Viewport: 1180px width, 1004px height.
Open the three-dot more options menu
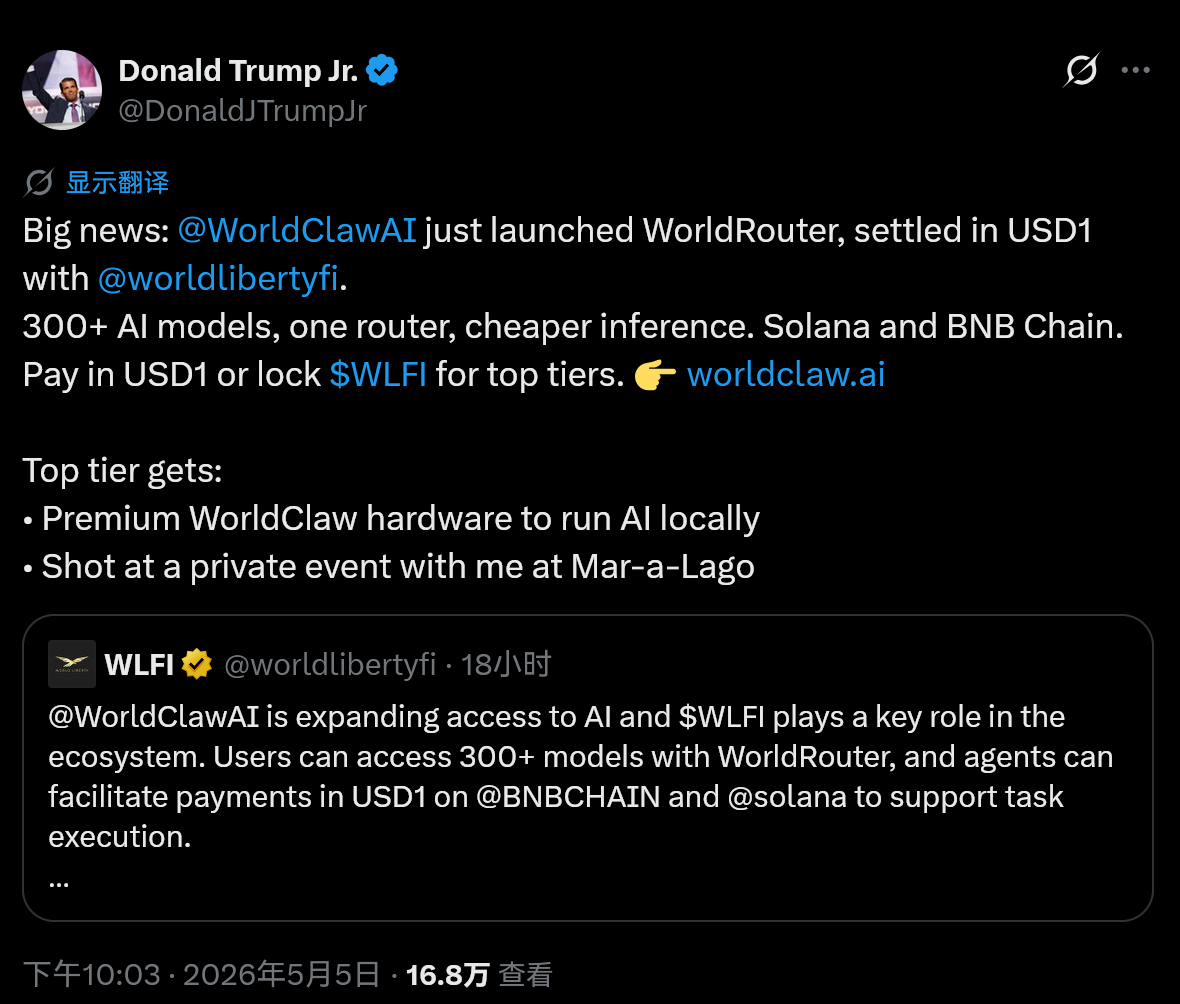pyautogui.click(x=1135, y=71)
